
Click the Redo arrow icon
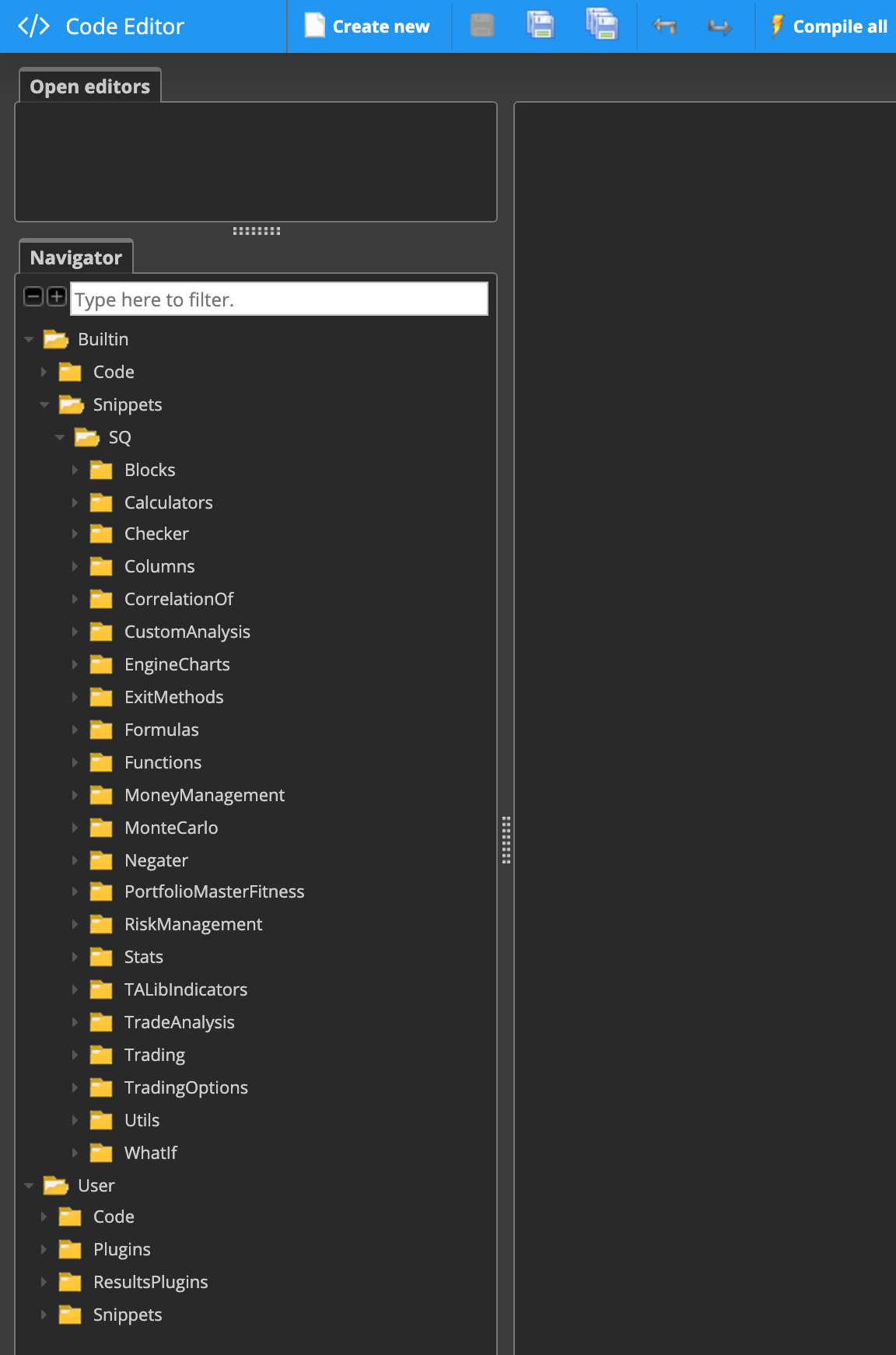(x=720, y=27)
